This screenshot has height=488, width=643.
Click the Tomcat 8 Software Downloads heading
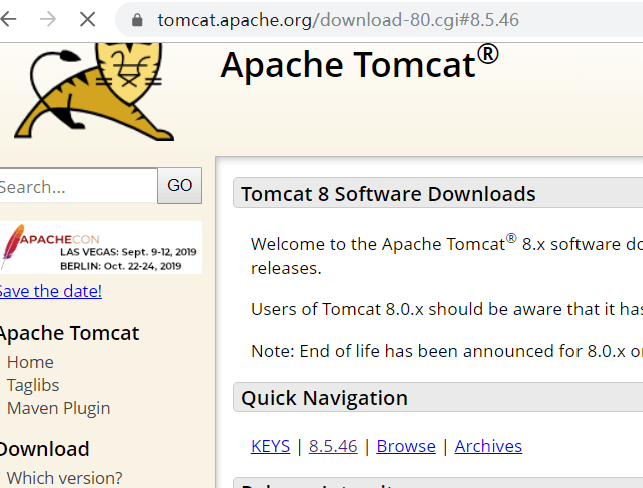pos(388,194)
